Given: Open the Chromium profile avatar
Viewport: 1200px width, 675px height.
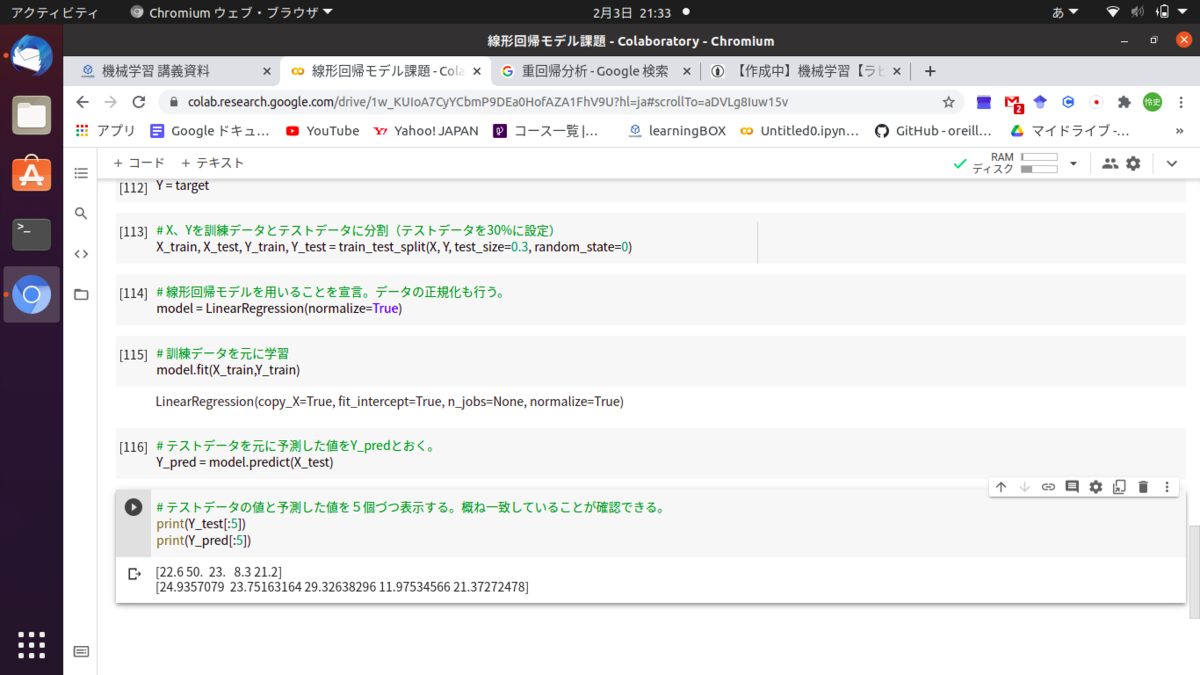Looking at the screenshot, I should click(1153, 102).
